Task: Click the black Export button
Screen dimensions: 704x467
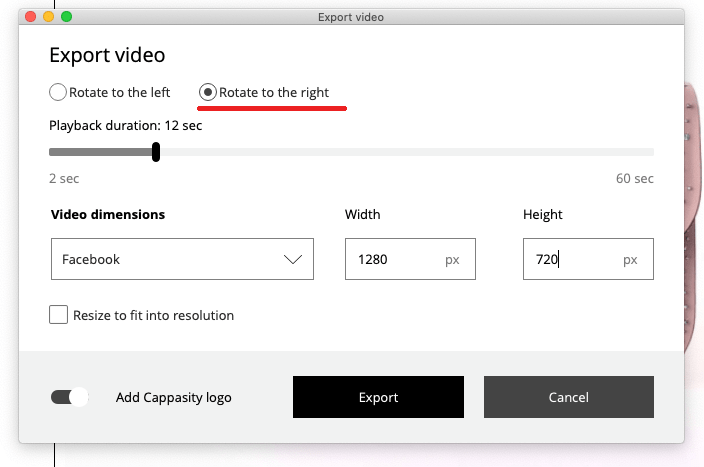Action: click(378, 397)
